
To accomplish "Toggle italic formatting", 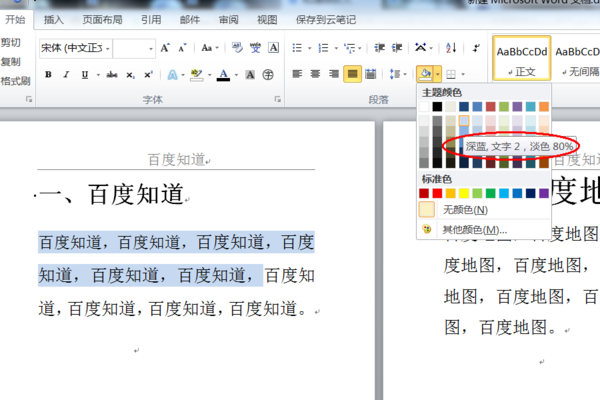I will 65,74.
